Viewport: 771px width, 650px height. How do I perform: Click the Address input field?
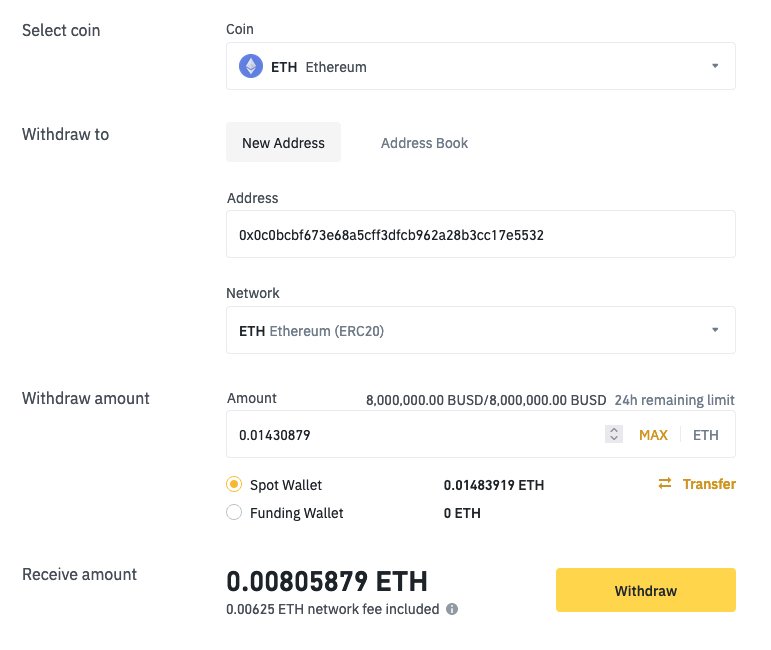(480, 235)
